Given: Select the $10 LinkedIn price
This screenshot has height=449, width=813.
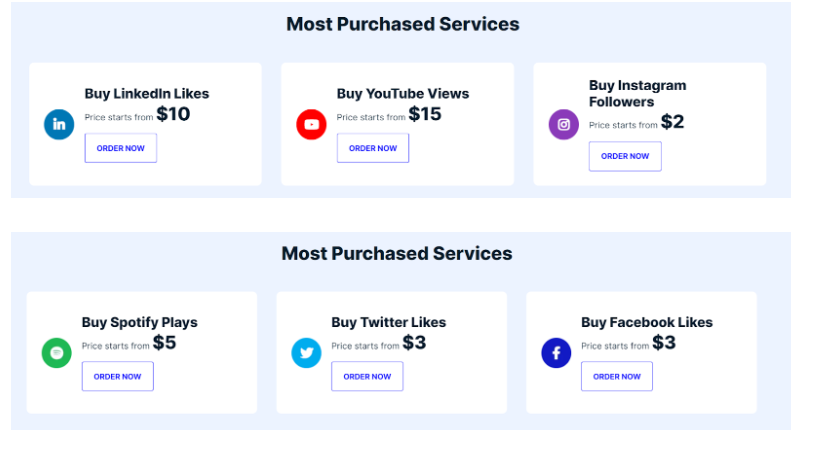Looking at the screenshot, I should coord(173,114).
